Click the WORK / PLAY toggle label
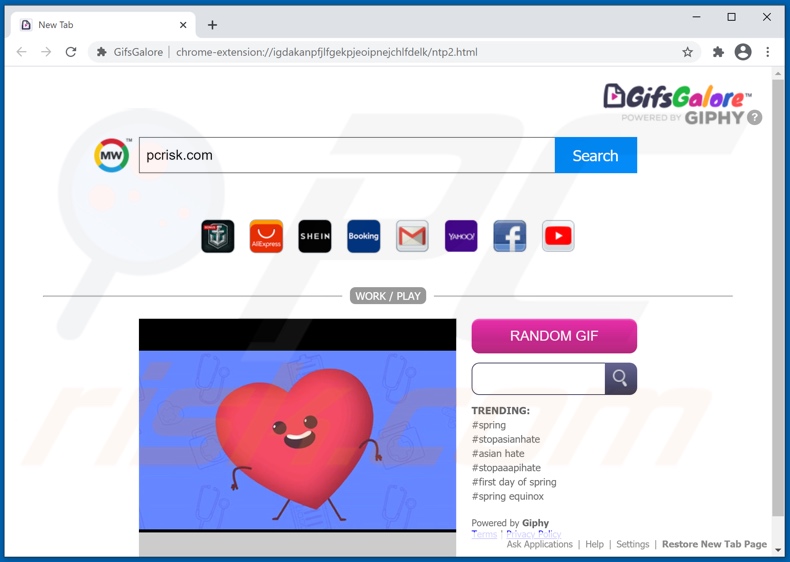This screenshot has width=790, height=562. click(387, 296)
